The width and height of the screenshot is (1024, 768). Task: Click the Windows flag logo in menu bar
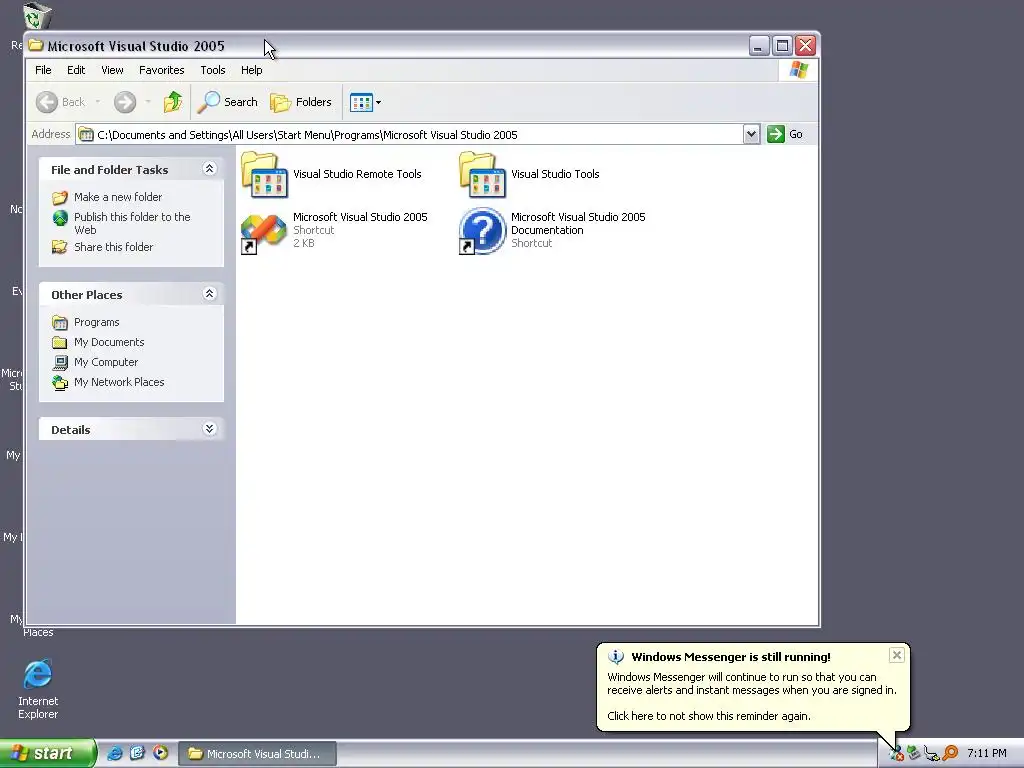(x=798, y=70)
